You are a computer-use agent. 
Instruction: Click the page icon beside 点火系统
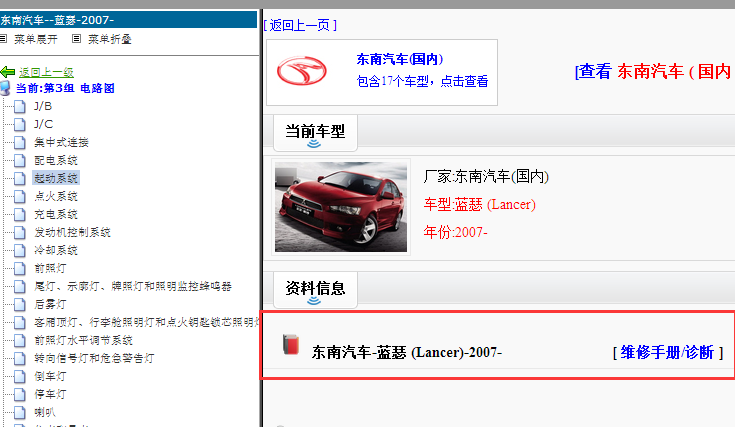click(x=20, y=196)
